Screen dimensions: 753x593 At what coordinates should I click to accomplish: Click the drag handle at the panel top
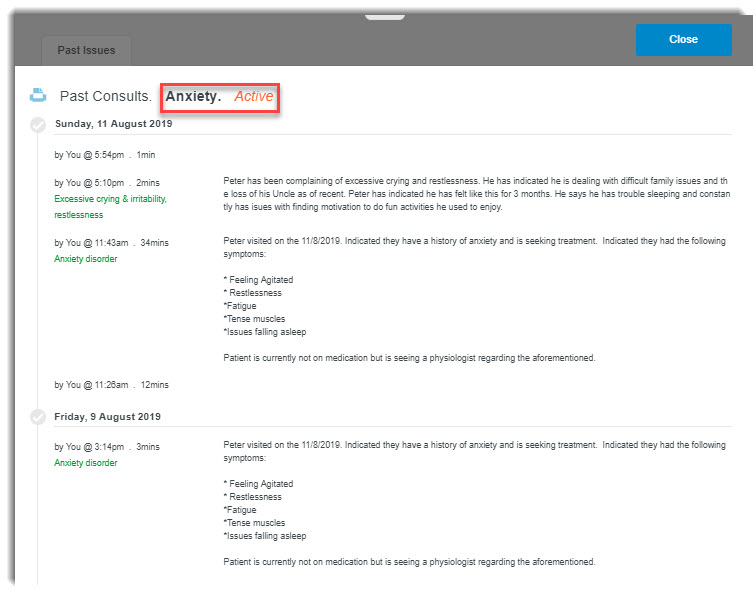[385, 17]
